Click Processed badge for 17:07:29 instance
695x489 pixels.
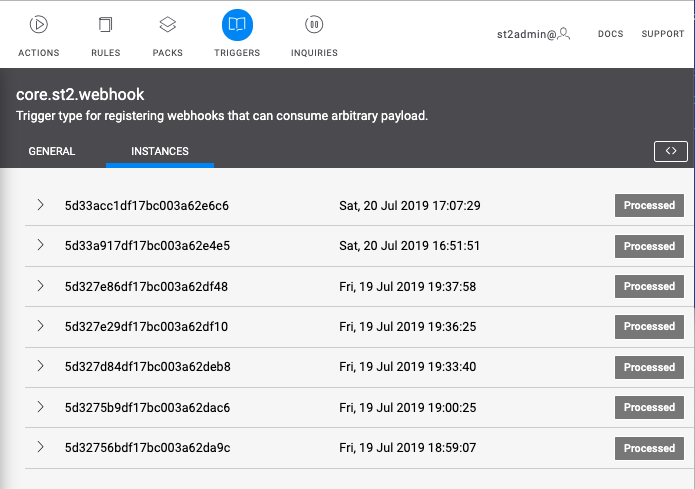649,205
